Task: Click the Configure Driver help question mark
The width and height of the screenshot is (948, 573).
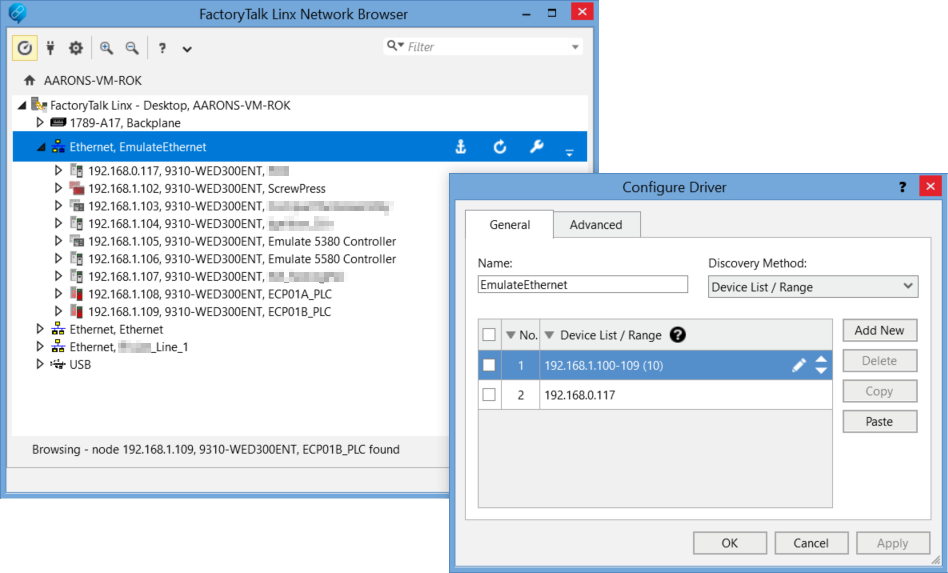Action: pos(902,187)
